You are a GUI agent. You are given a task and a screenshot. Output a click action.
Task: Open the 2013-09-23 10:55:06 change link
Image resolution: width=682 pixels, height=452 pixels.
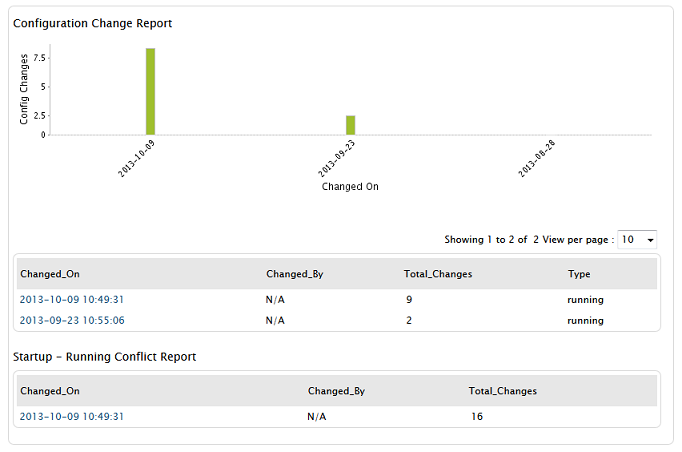pyautogui.click(x=72, y=321)
